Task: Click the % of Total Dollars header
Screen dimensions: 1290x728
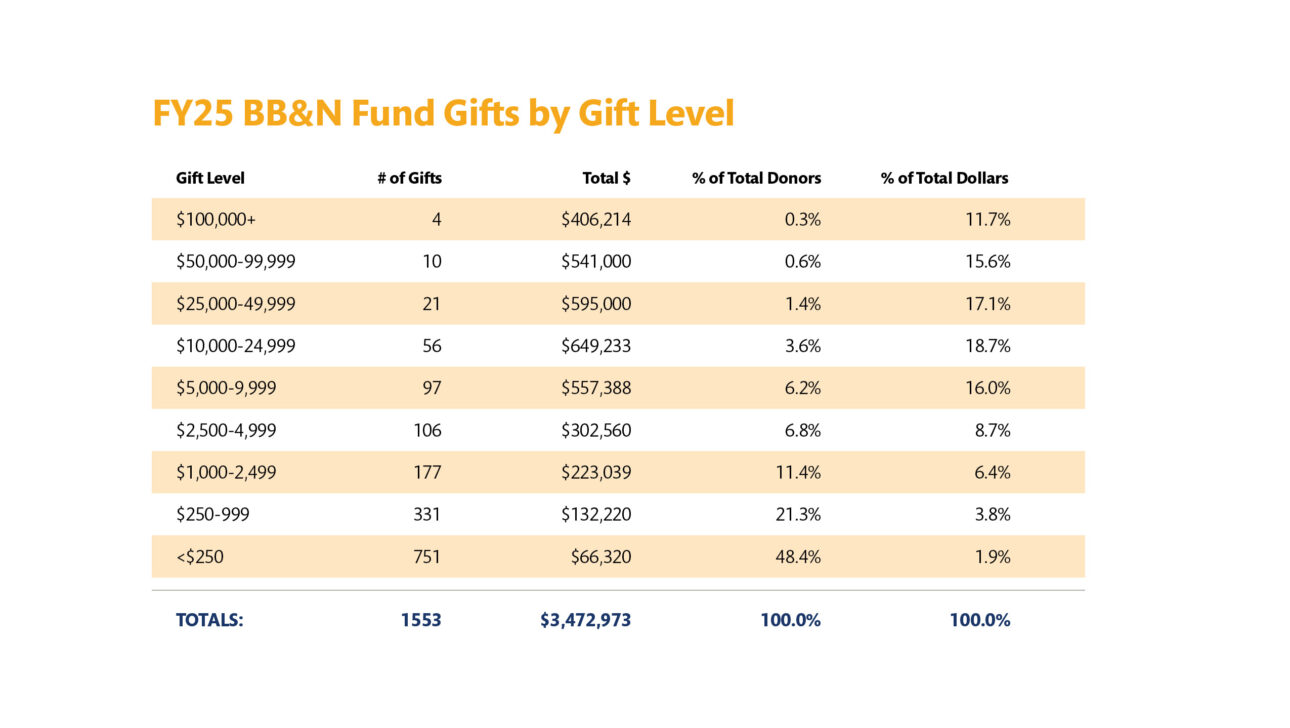Action: (x=944, y=178)
